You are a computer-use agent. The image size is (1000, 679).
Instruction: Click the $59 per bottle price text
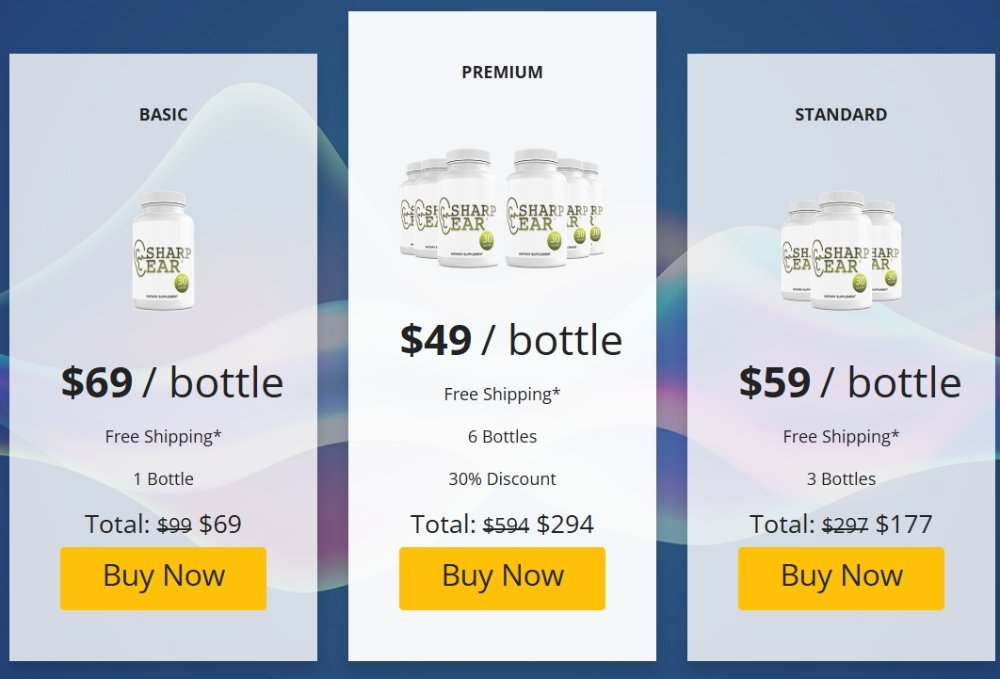pos(840,382)
